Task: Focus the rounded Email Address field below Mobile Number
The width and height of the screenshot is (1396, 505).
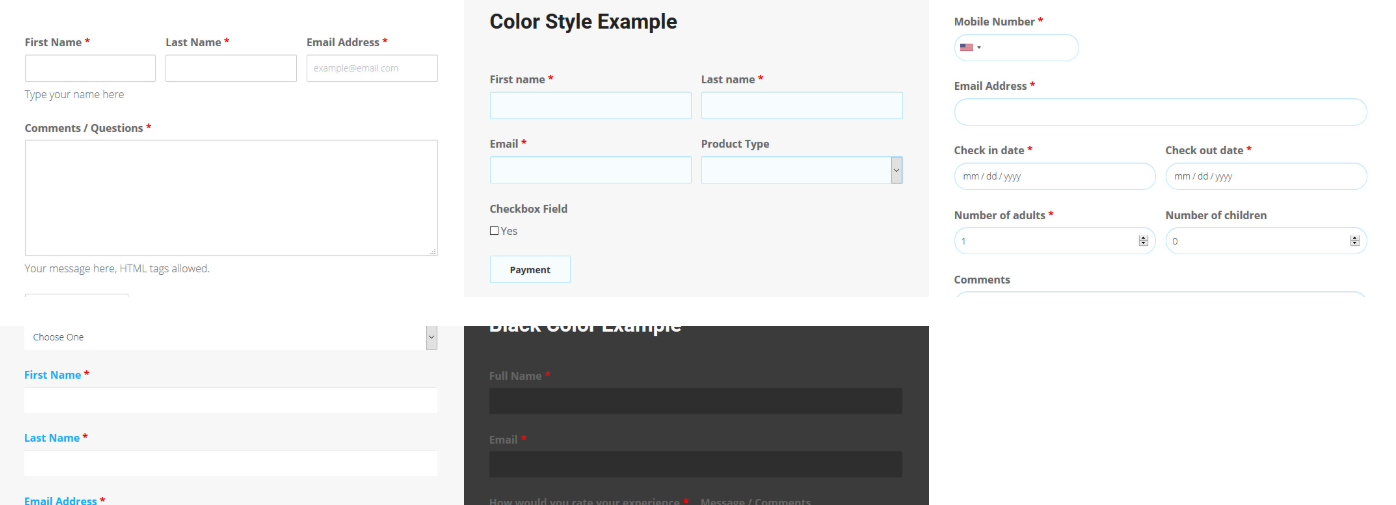Action: (1160, 112)
